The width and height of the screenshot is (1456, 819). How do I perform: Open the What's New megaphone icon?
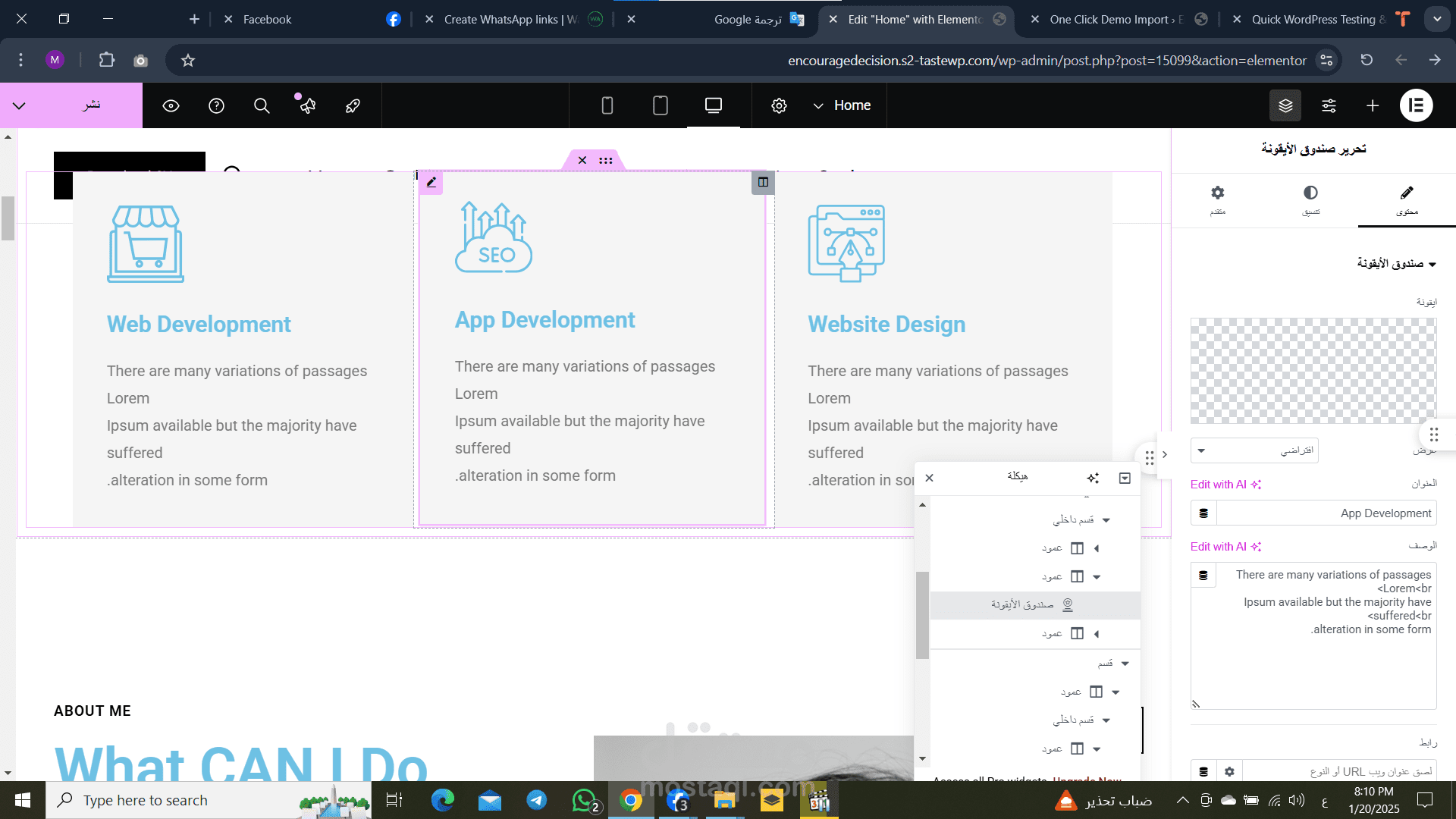[307, 105]
